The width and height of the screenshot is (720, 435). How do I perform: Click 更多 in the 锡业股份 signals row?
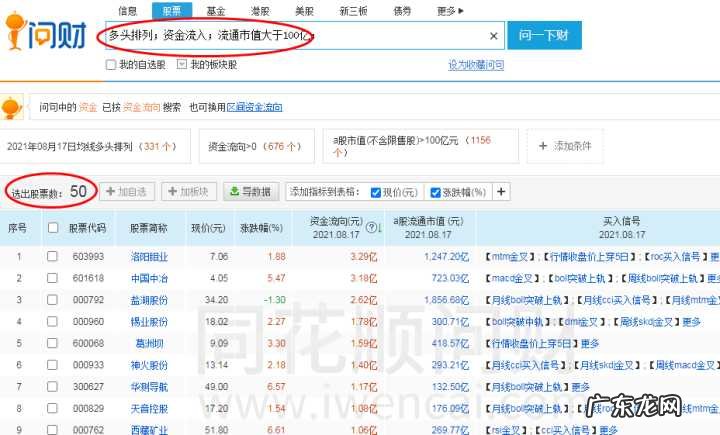(692, 322)
